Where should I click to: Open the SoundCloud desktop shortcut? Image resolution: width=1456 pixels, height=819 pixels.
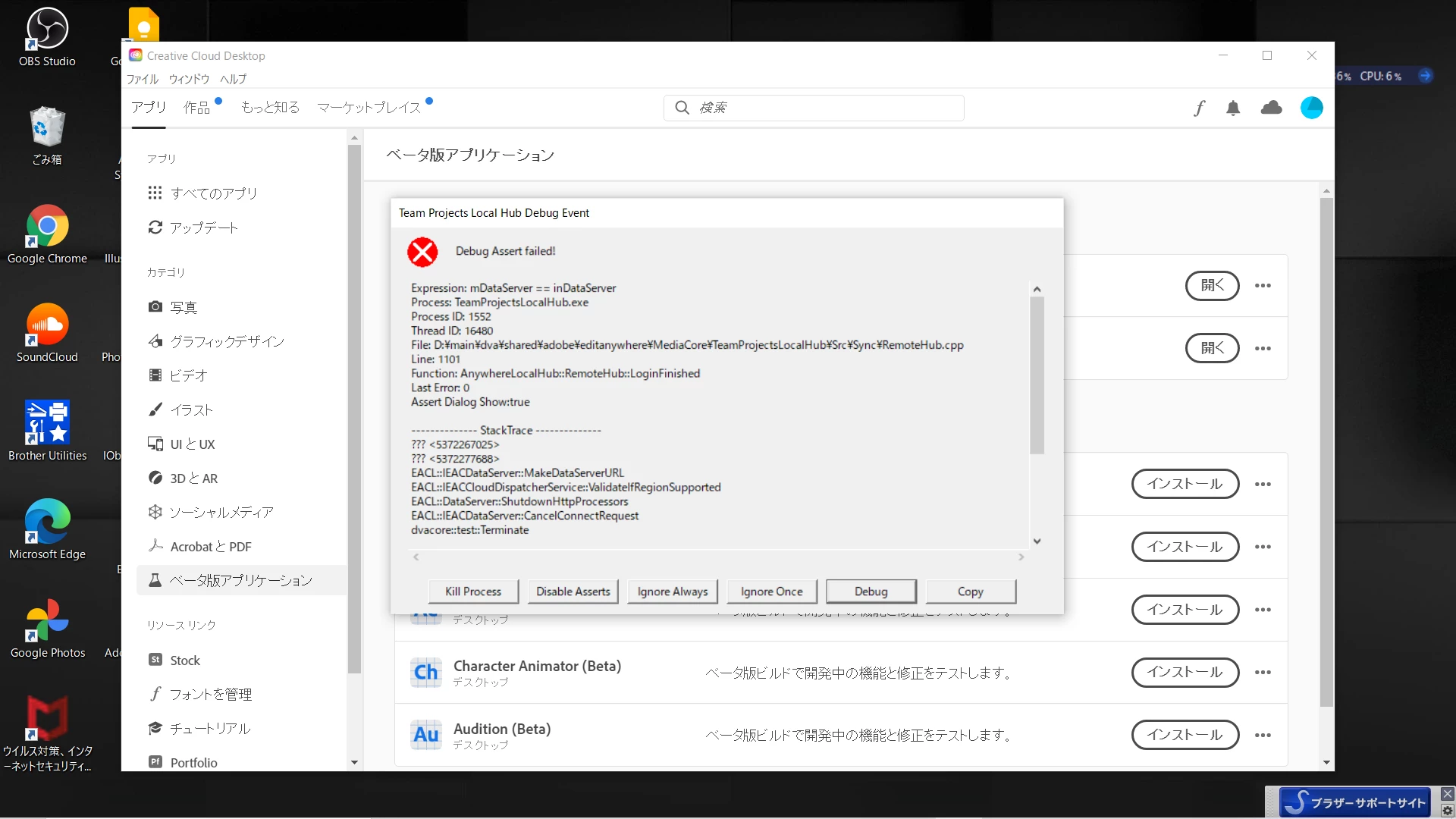pos(47,334)
